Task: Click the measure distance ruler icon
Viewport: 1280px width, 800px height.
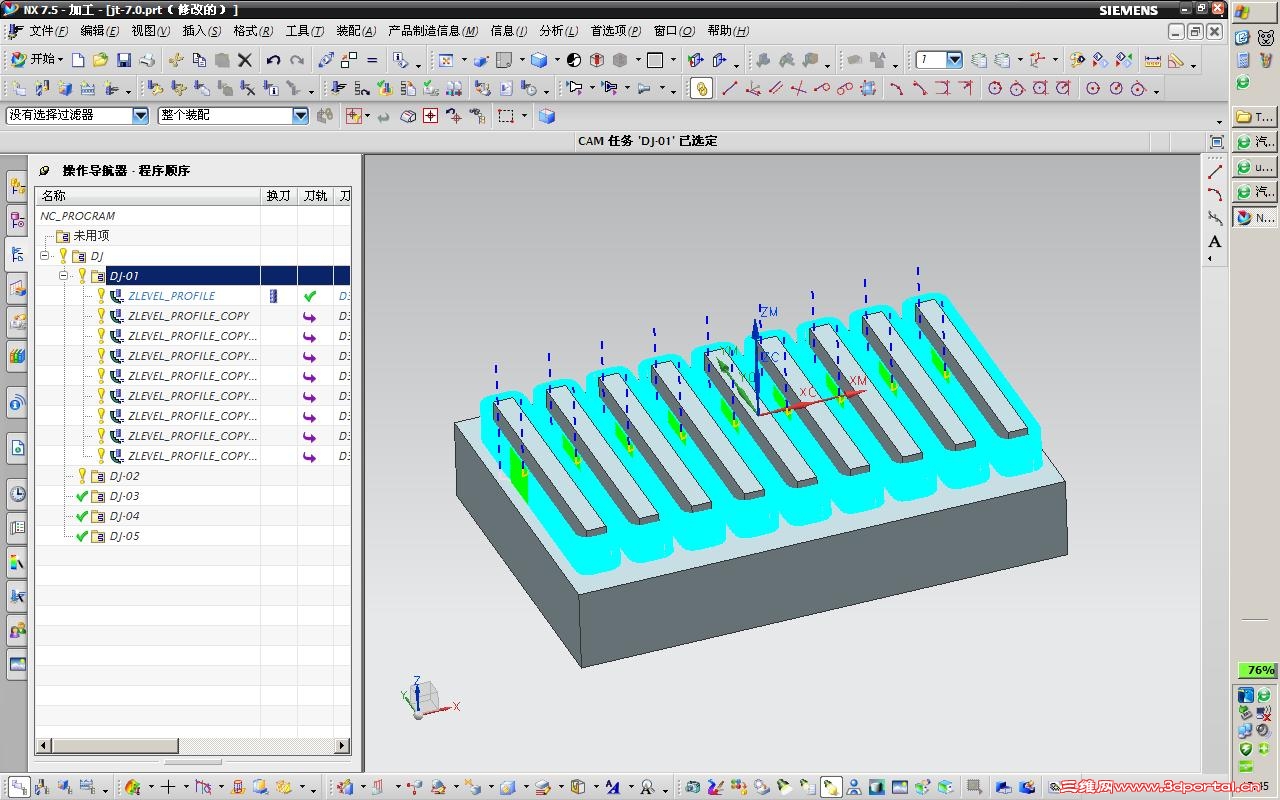Action: tap(1152, 60)
